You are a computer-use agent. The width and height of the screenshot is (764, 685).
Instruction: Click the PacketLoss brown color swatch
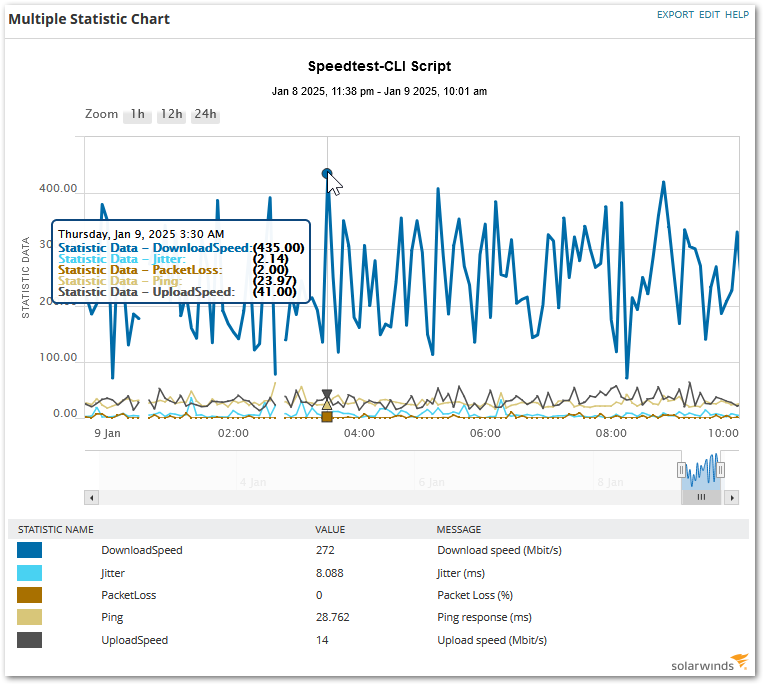[x=29, y=595]
